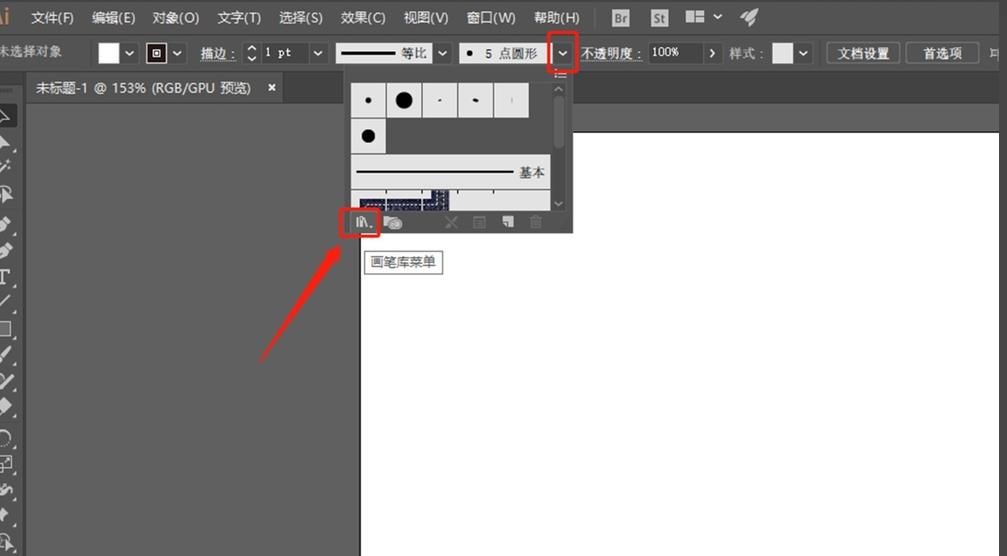Open the Brush Libraries menu icon
The image size is (1007, 556).
pos(363,223)
